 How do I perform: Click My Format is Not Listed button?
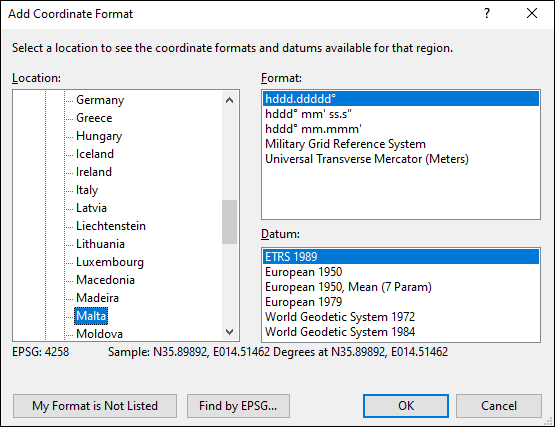point(95,406)
